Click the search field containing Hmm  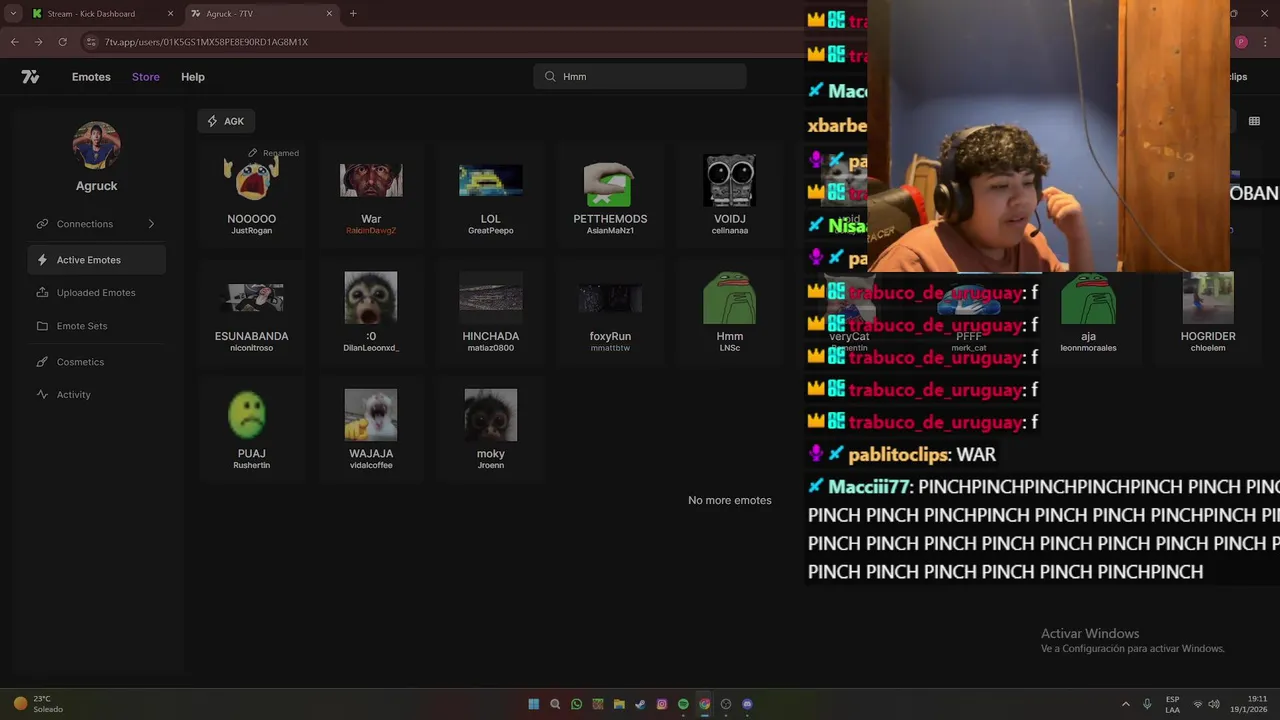[x=640, y=77]
